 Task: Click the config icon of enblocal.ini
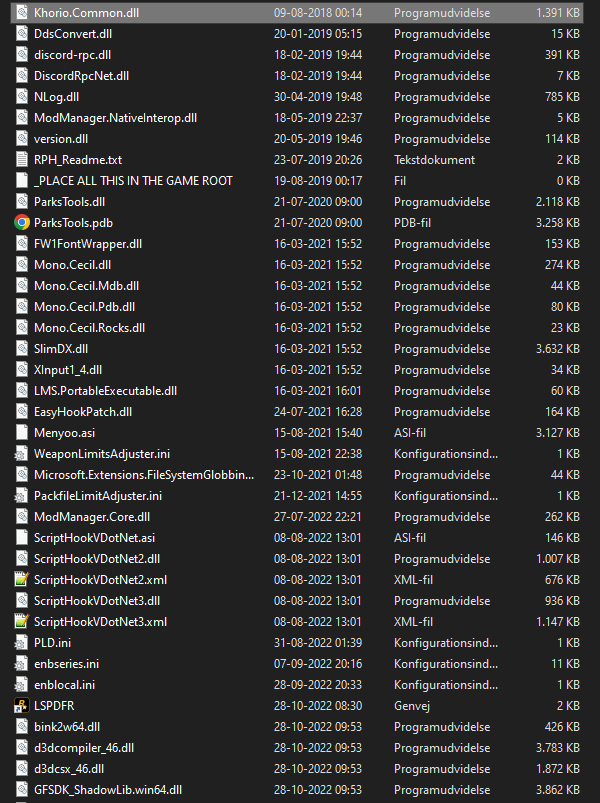click(22, 685)
